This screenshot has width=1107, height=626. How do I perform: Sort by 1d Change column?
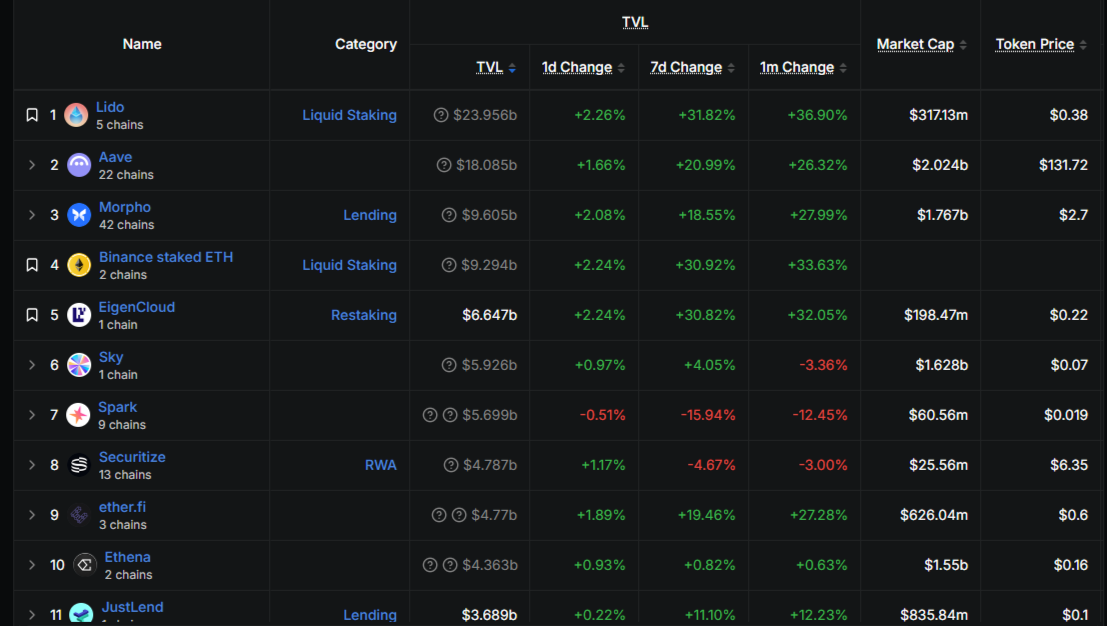tap(583, 68)
